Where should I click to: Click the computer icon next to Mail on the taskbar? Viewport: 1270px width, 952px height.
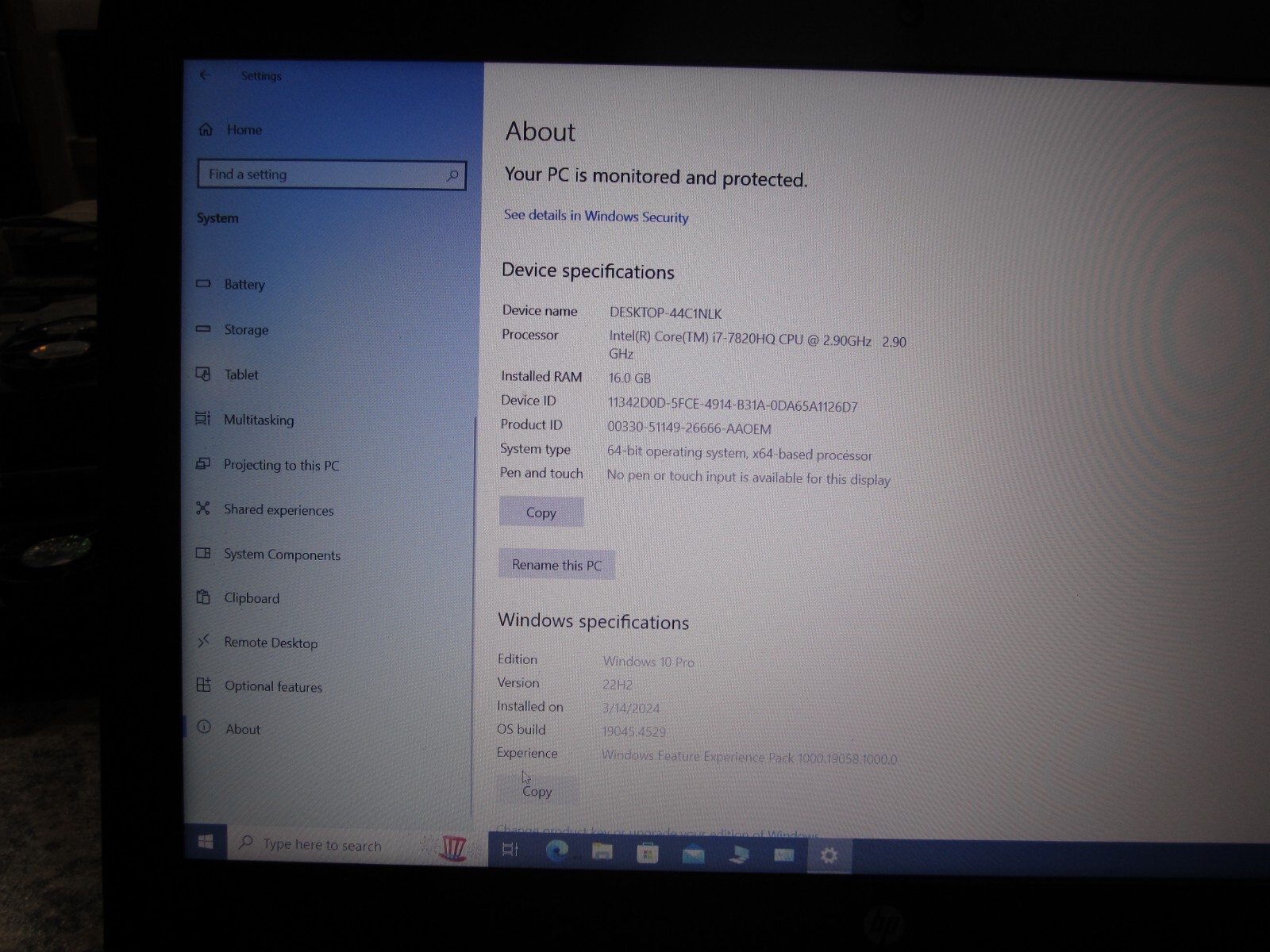pyautogui.click(x=739, y=854)
